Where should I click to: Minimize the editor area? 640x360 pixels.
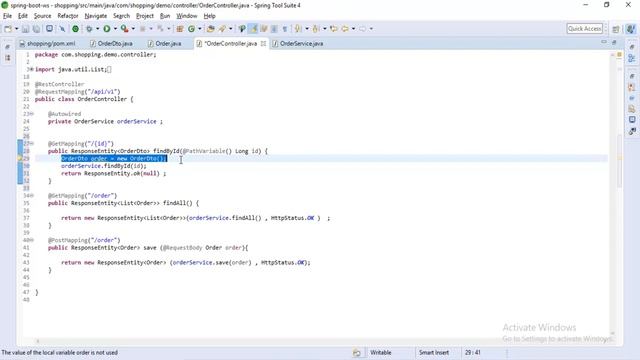(604, 42)
